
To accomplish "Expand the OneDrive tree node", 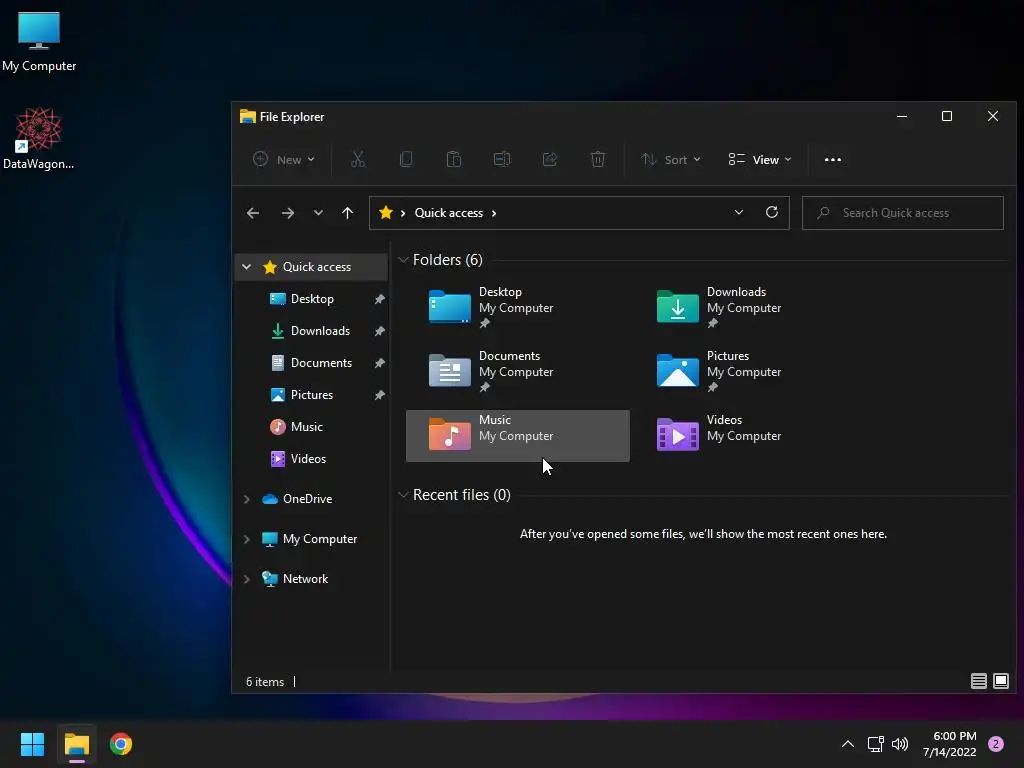I will tap(246, 499).
